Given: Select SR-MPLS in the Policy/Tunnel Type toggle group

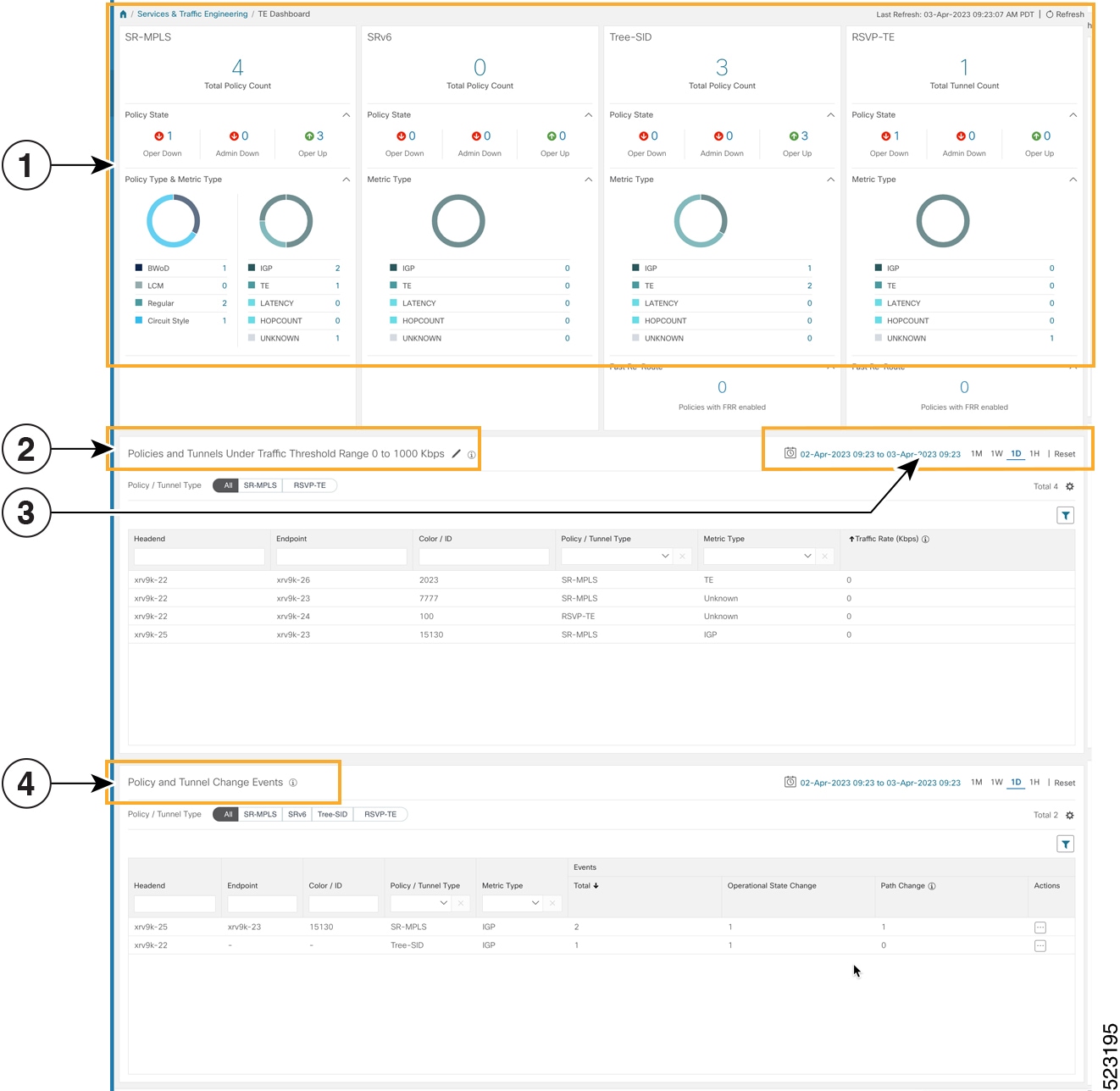Looking at the screenshot, I should [259, 485].
